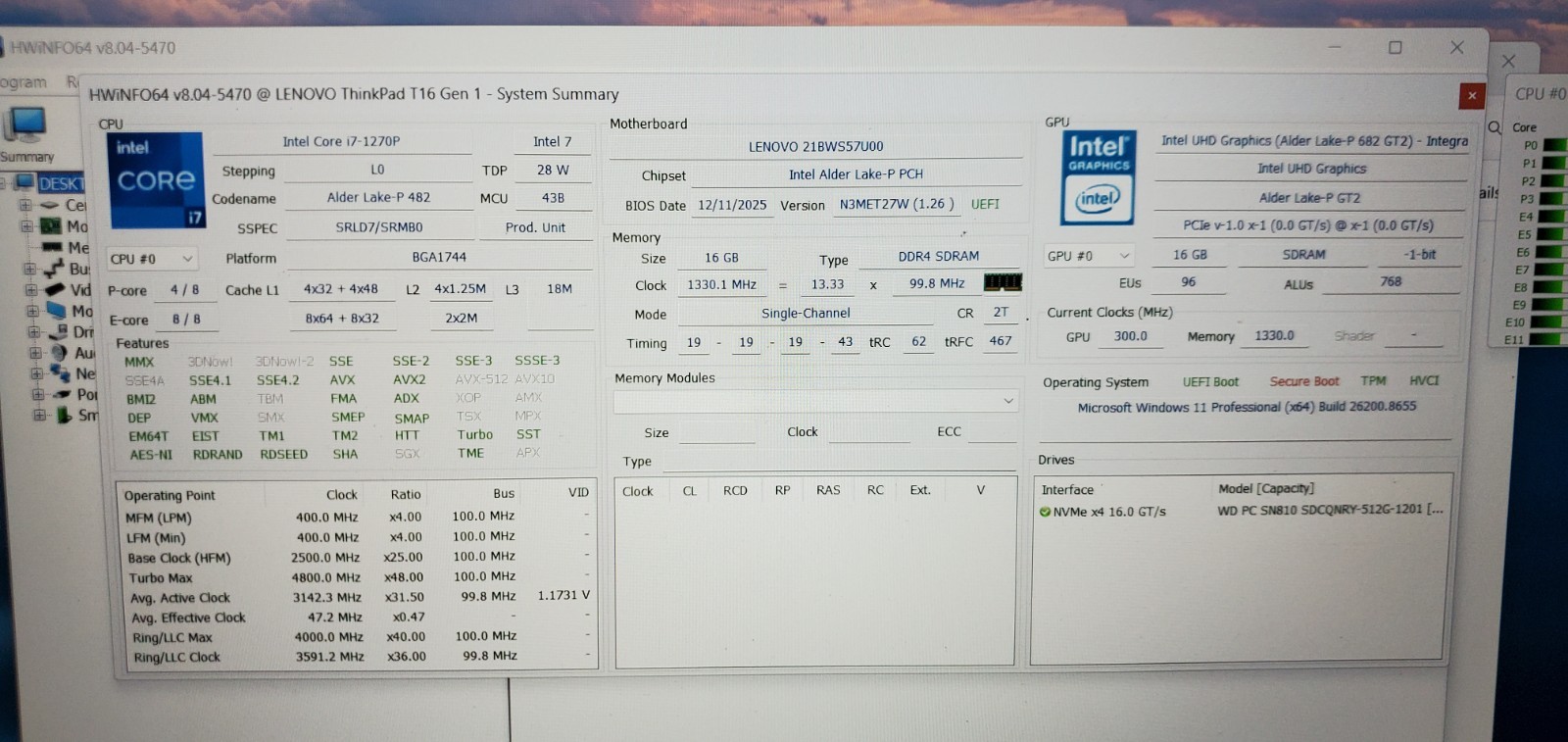Expand the Monitor tree node

[x=32, y=311]
